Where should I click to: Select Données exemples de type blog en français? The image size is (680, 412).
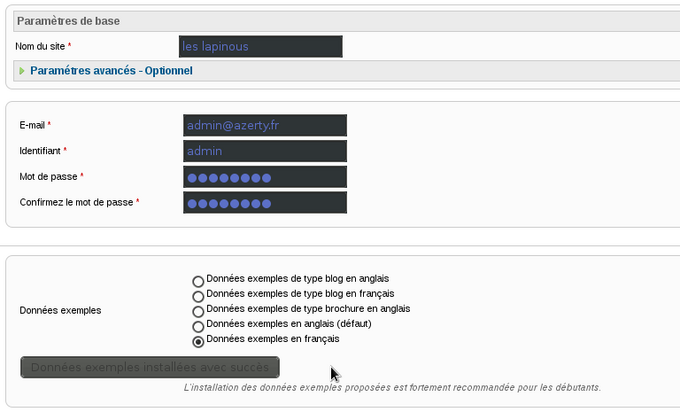[198, 297]
